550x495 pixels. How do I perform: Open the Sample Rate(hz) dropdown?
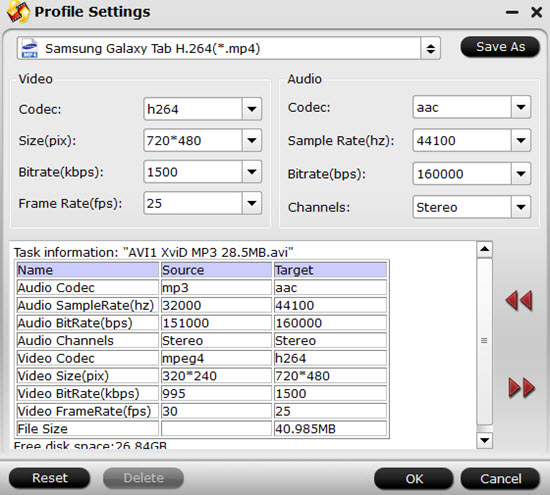coord(521,140)
